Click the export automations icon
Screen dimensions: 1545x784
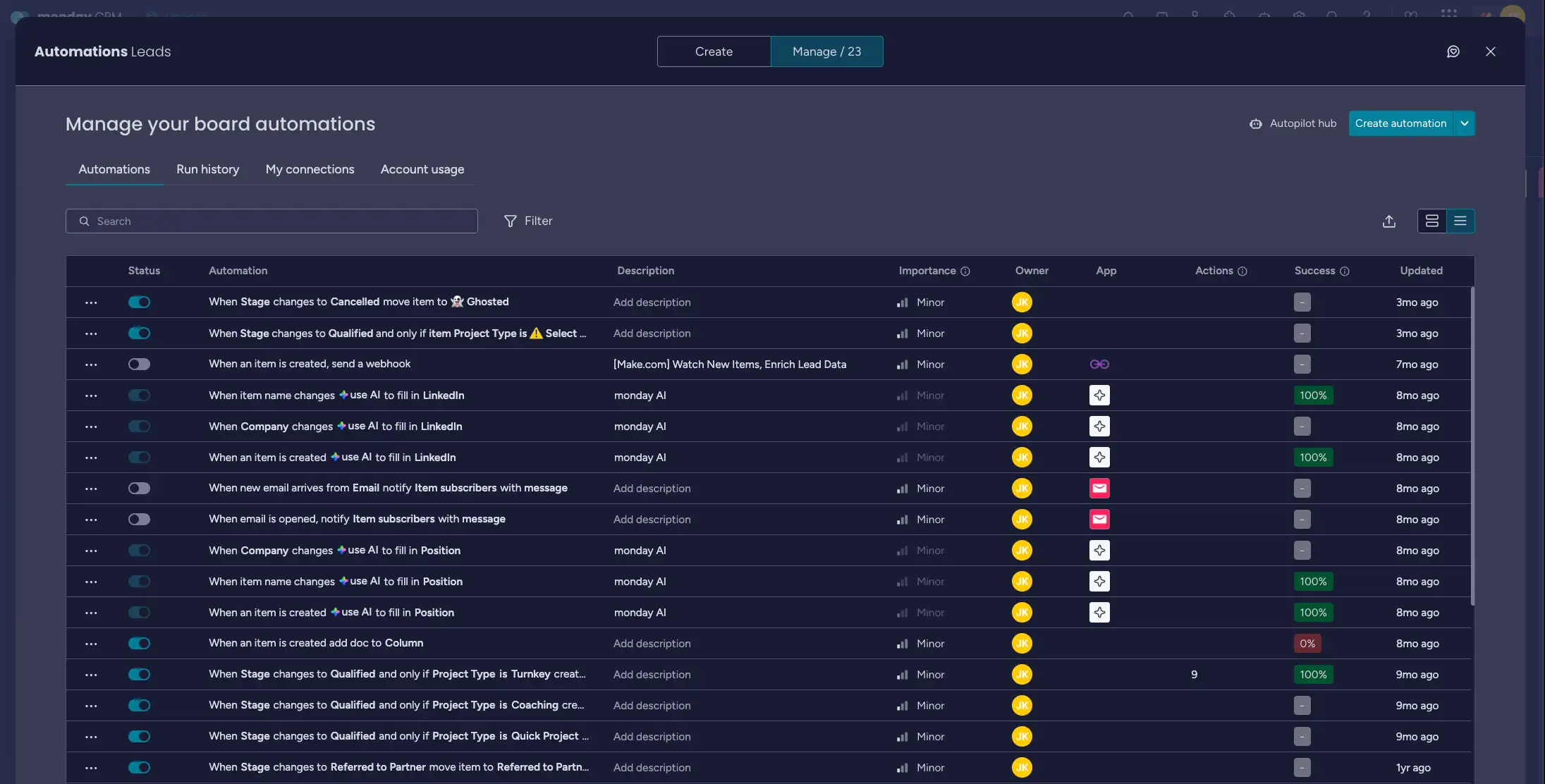1388,221
